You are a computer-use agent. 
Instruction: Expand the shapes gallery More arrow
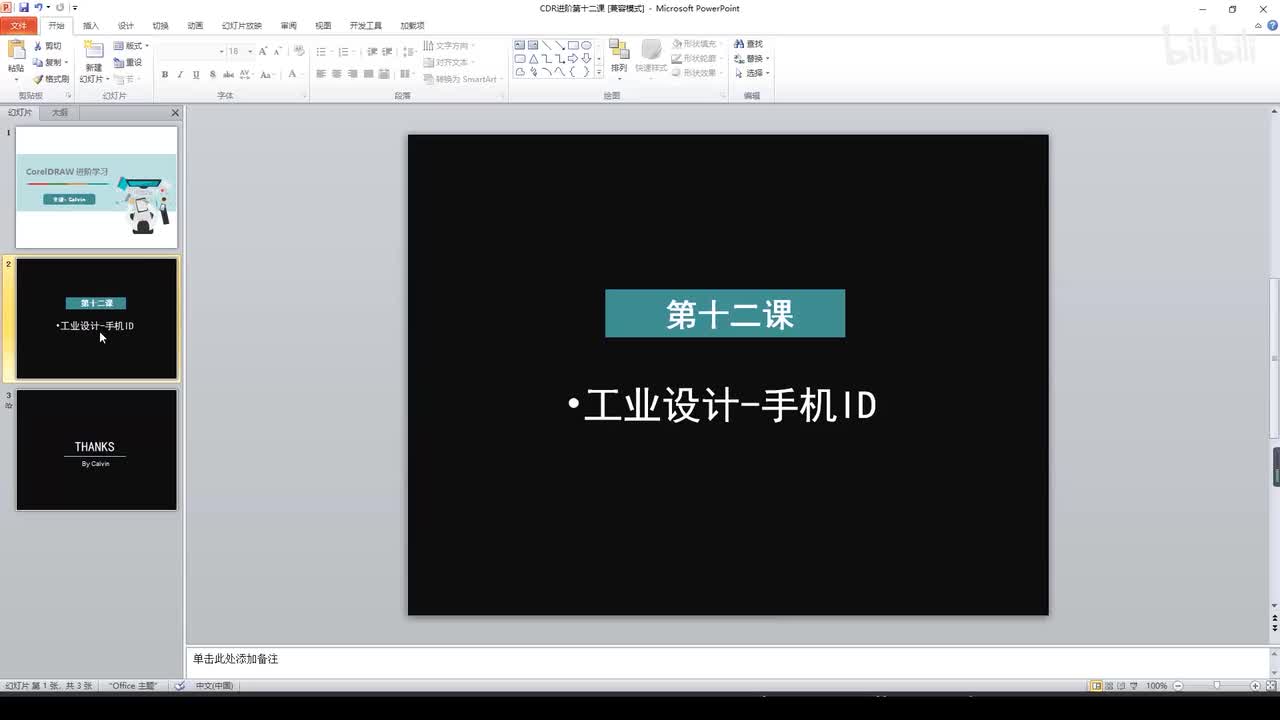click(x=599, y=72)
